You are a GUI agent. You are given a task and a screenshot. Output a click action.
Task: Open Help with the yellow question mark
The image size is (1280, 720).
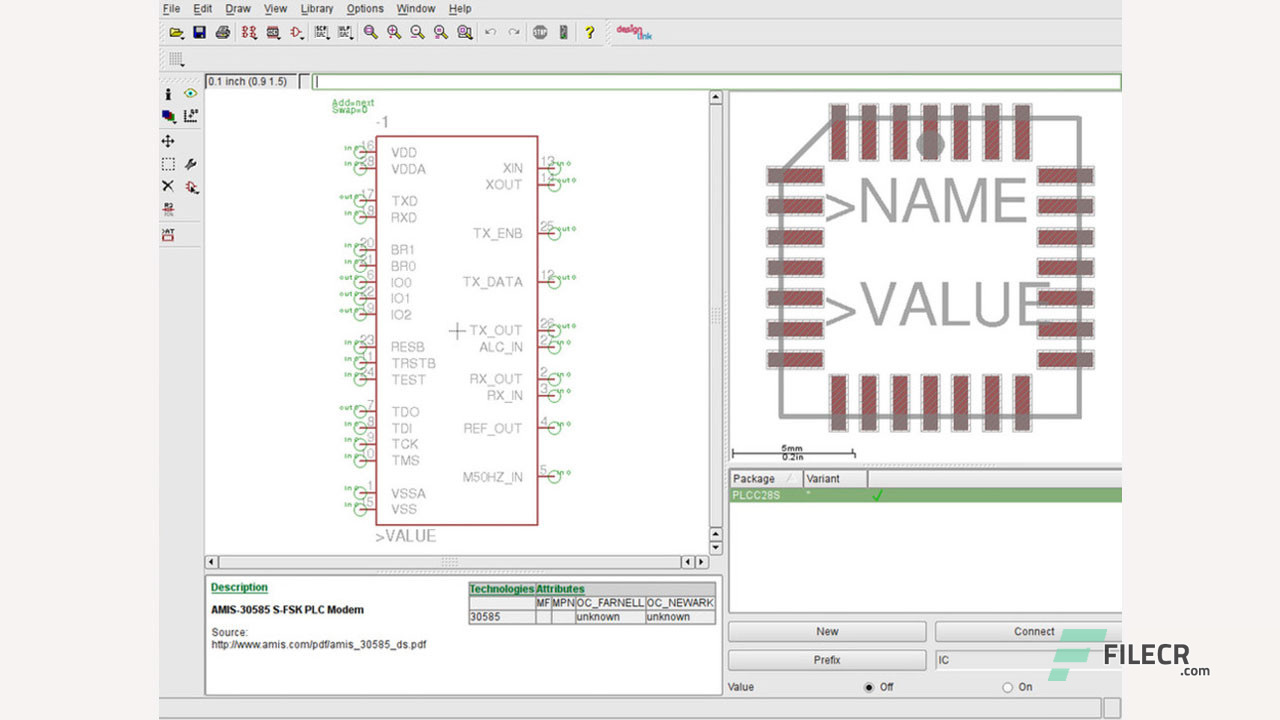point(590,32)
